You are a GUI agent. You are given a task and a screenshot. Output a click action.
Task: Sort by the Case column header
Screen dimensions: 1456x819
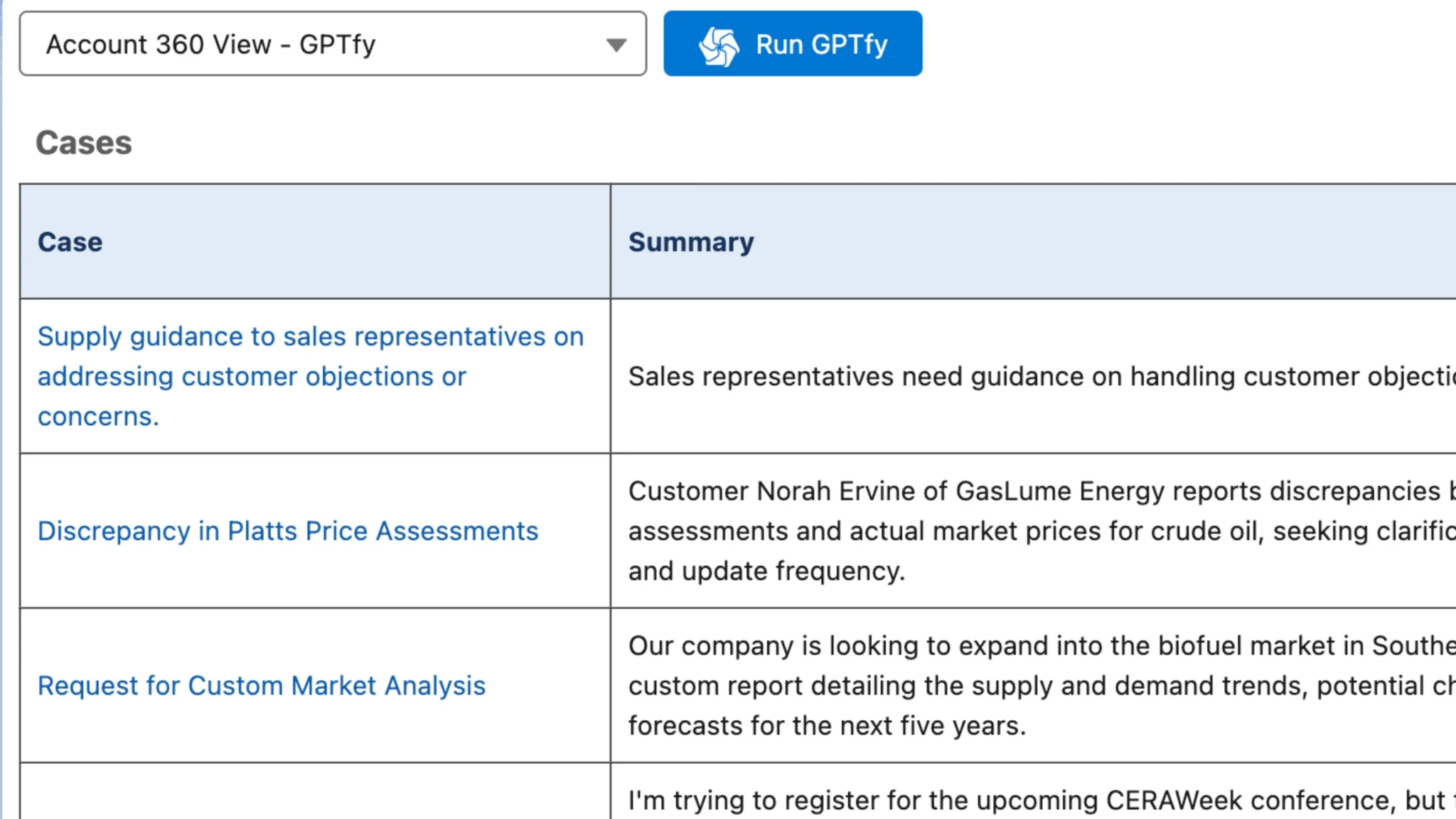[x=69, y=242]
